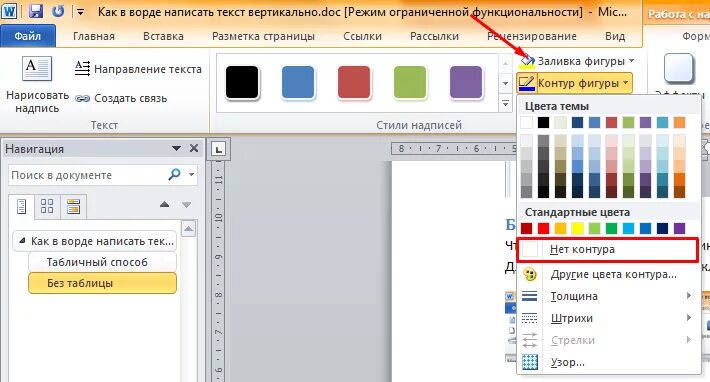The image size is (710, 382).
Task: Click the dashes icon beside Штрихи
Action: [529, 318]
